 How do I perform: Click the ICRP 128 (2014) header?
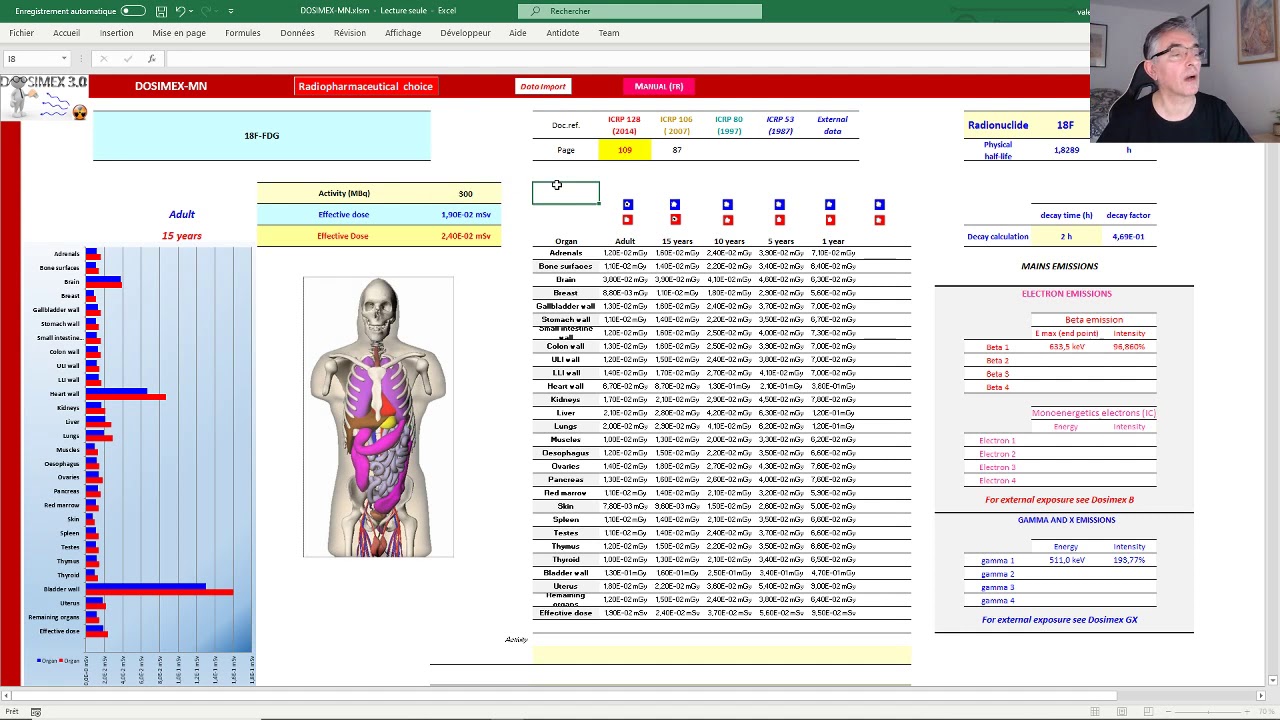point(624,125)
